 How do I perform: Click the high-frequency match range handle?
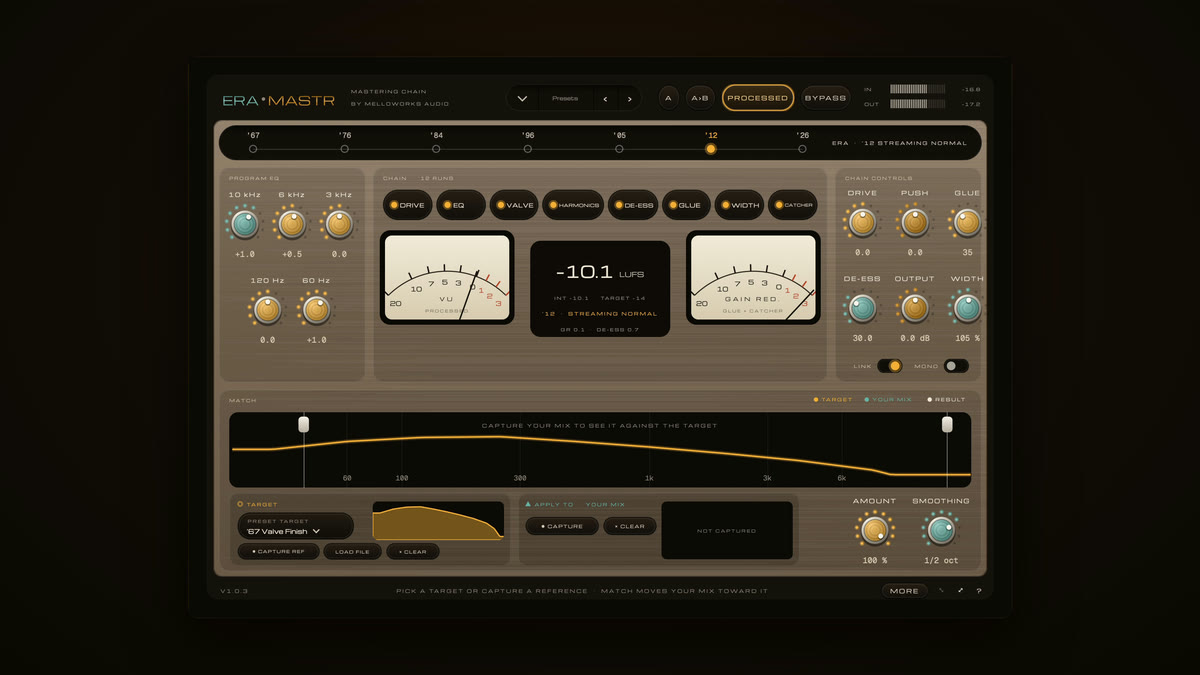click(x=947, y=425)
